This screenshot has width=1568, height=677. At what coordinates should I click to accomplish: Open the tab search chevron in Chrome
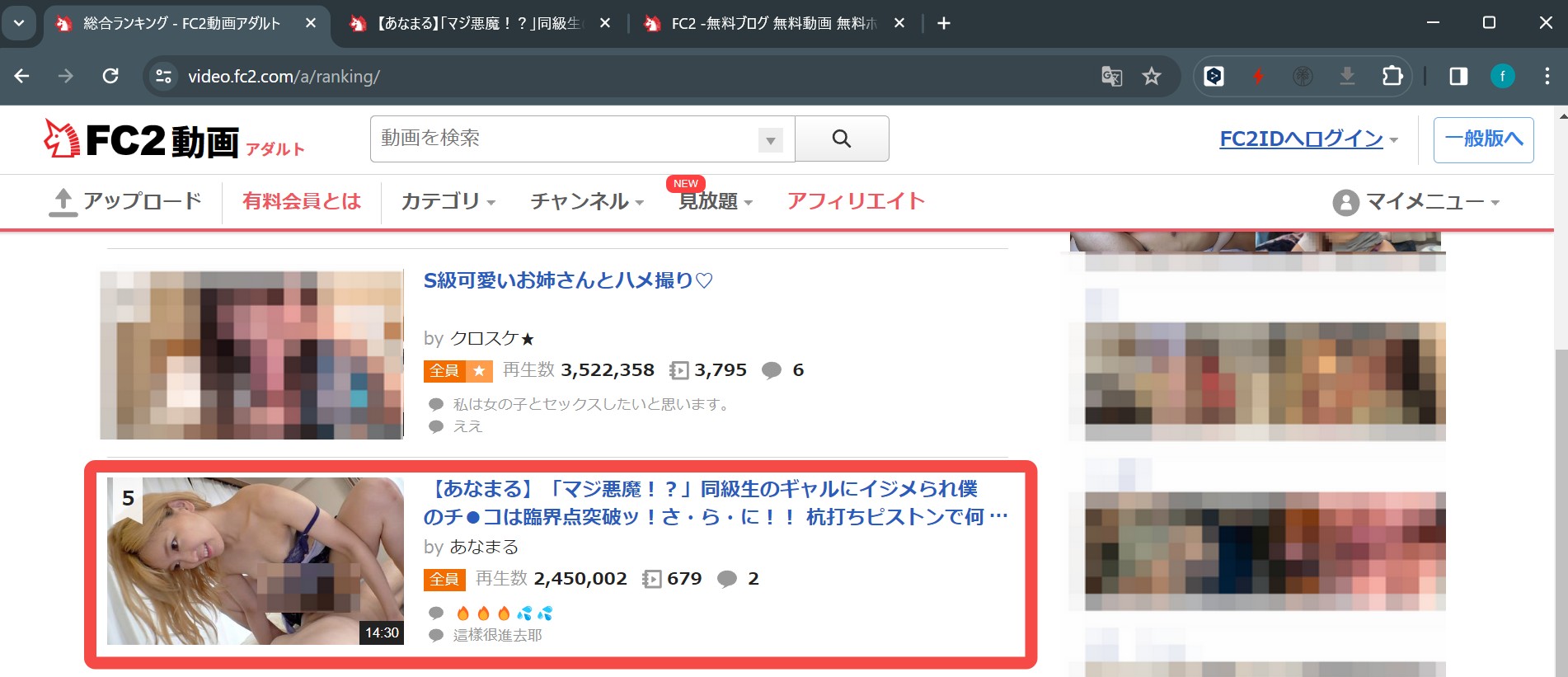click(18, 23)
